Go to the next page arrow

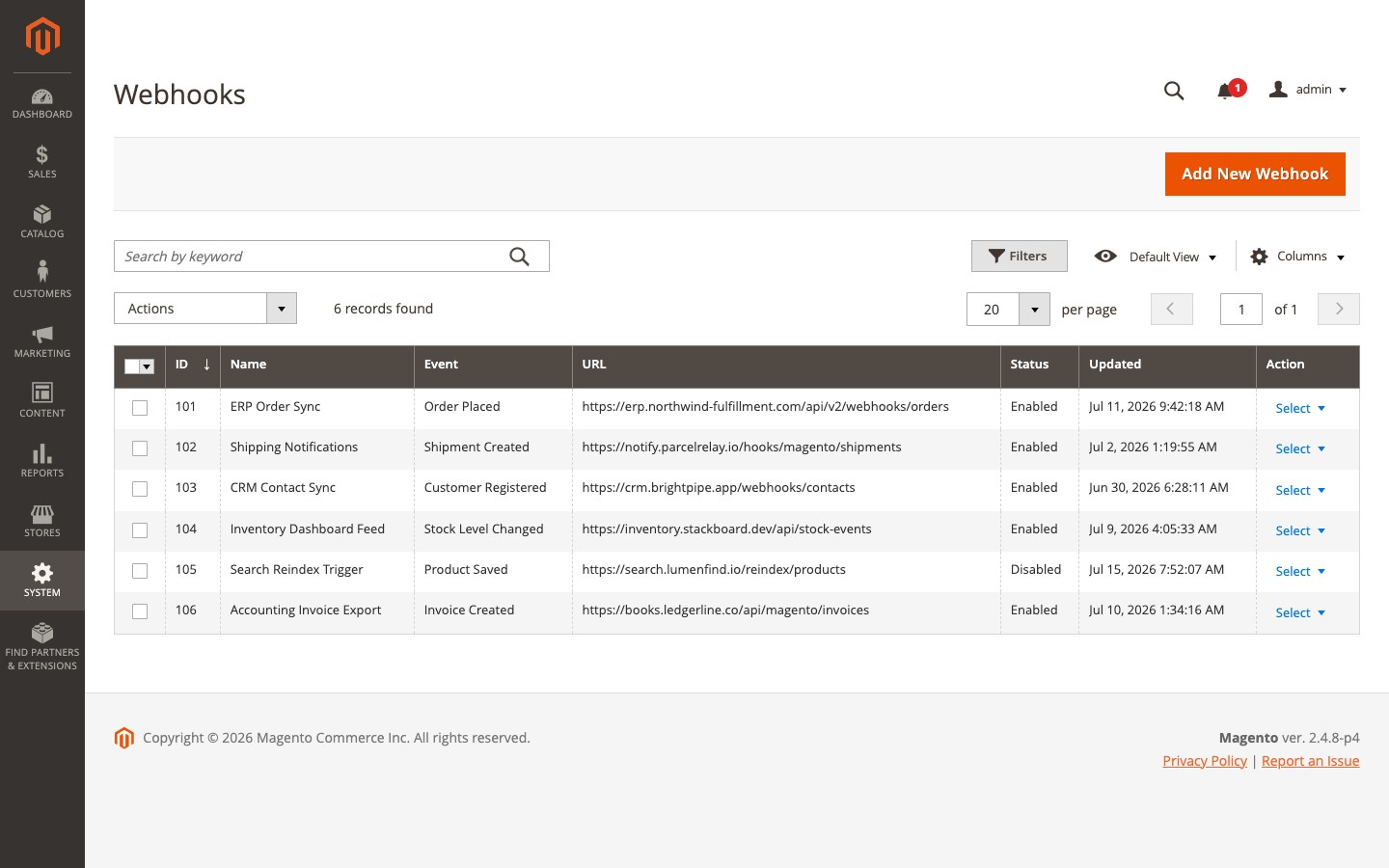coord(1339,309)
